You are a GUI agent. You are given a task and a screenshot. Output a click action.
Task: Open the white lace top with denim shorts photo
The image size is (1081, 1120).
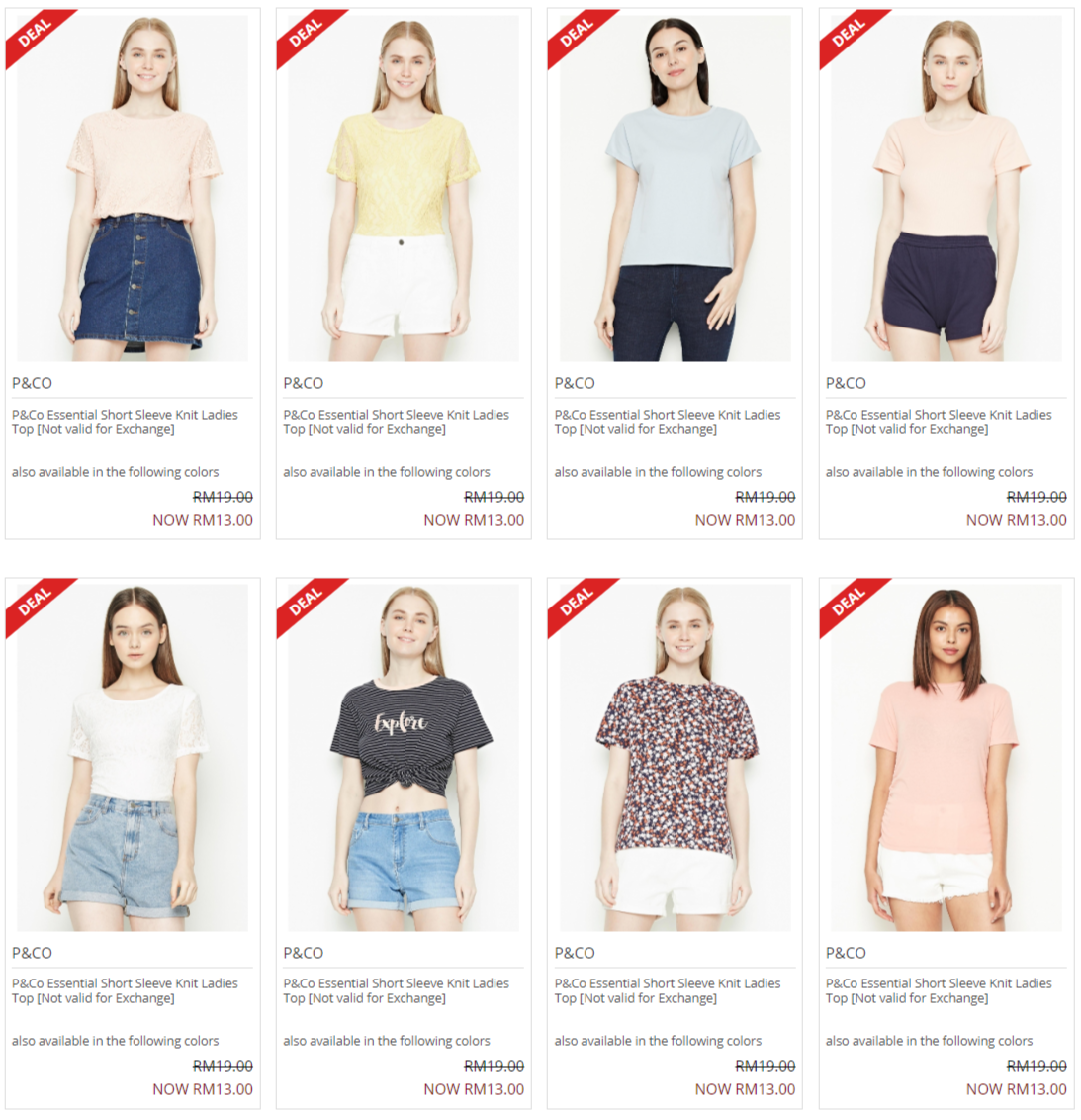click(133, 757)
